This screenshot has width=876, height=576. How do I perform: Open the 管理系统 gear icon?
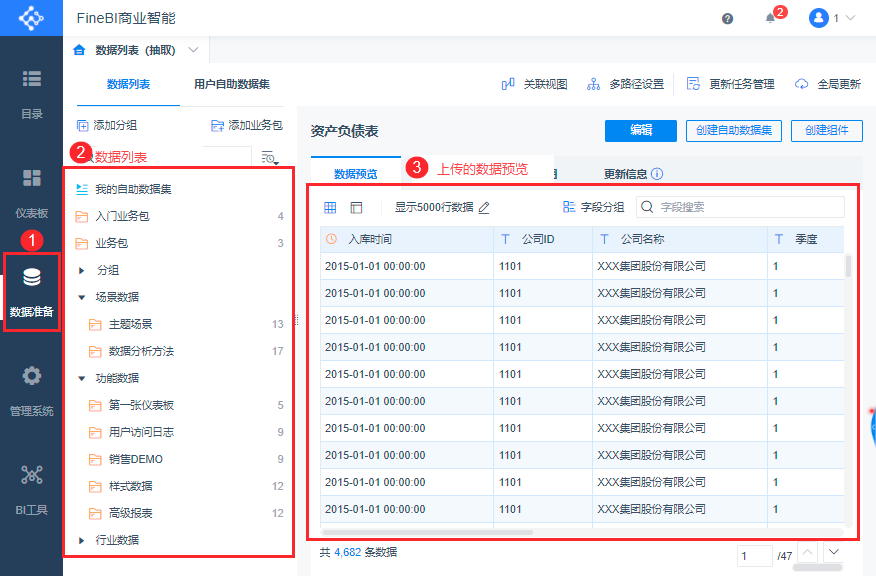[32, 375]
